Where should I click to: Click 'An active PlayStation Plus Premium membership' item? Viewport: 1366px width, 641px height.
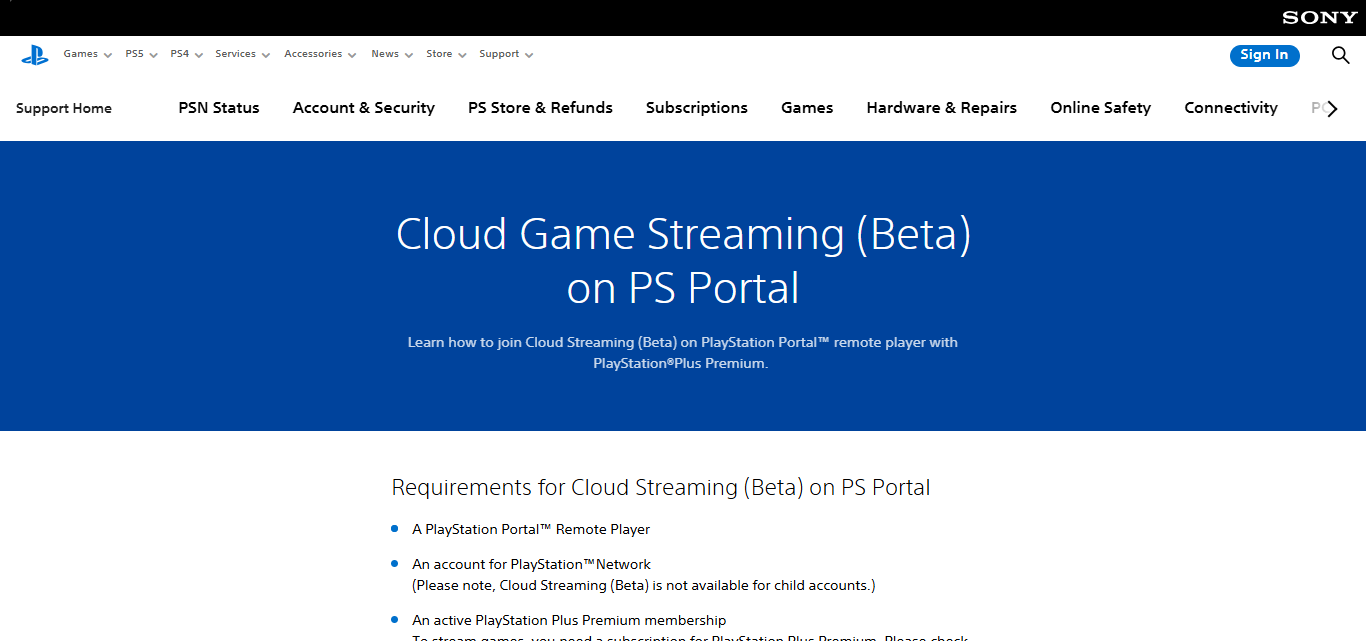(569, 621)
